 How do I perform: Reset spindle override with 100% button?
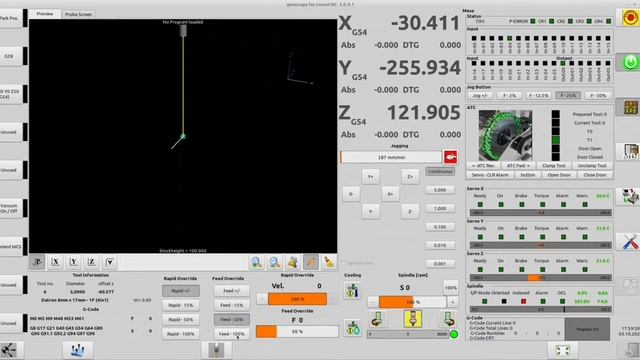(451, 287)
